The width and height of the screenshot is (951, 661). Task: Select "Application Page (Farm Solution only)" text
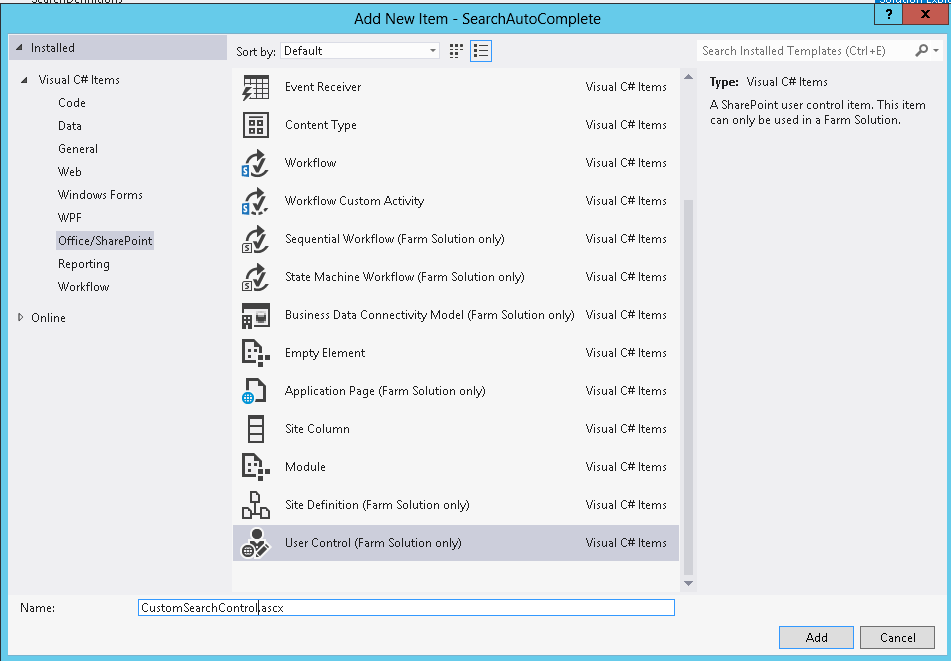[385, 391]
